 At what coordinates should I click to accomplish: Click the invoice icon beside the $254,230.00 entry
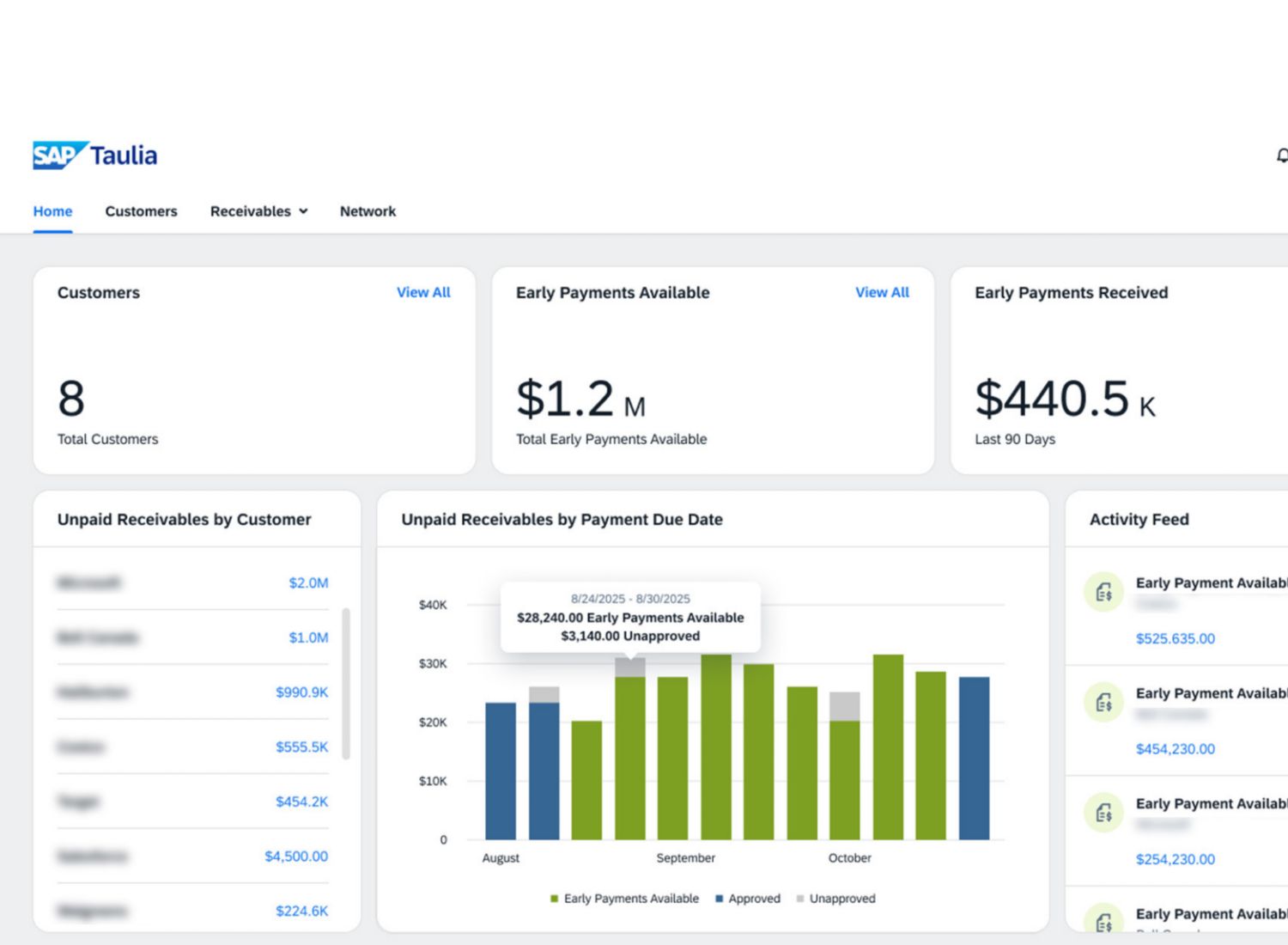point(1104,813)
